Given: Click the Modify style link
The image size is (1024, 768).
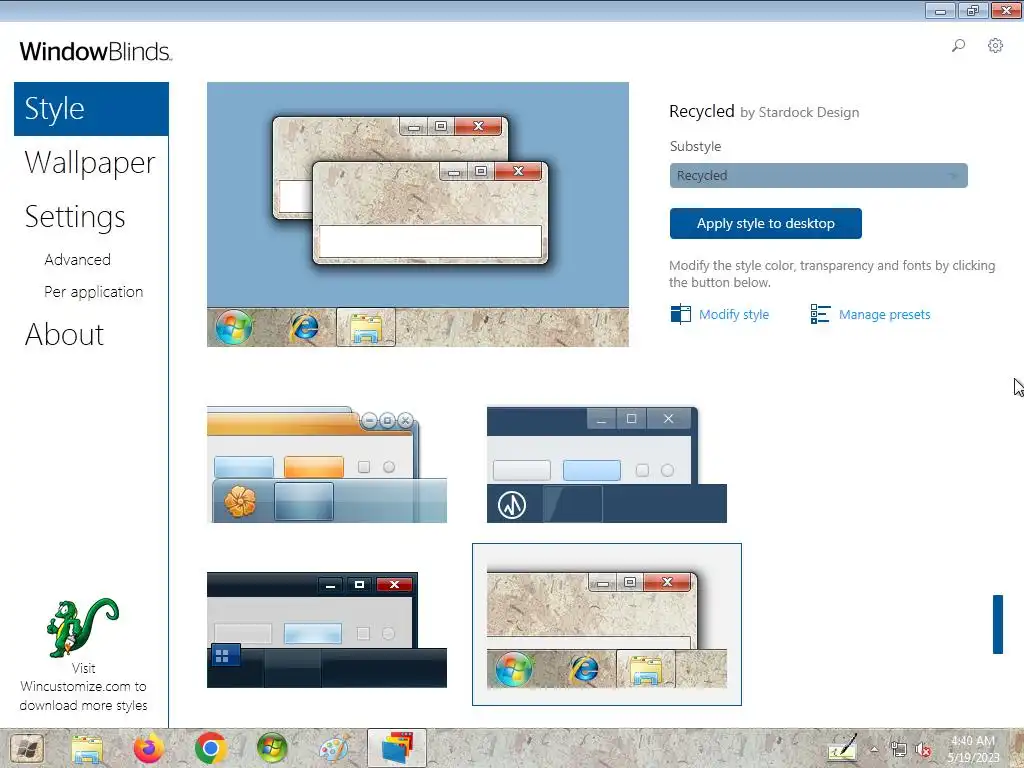Looking at the screenshot, I should (x=734, y=315).
